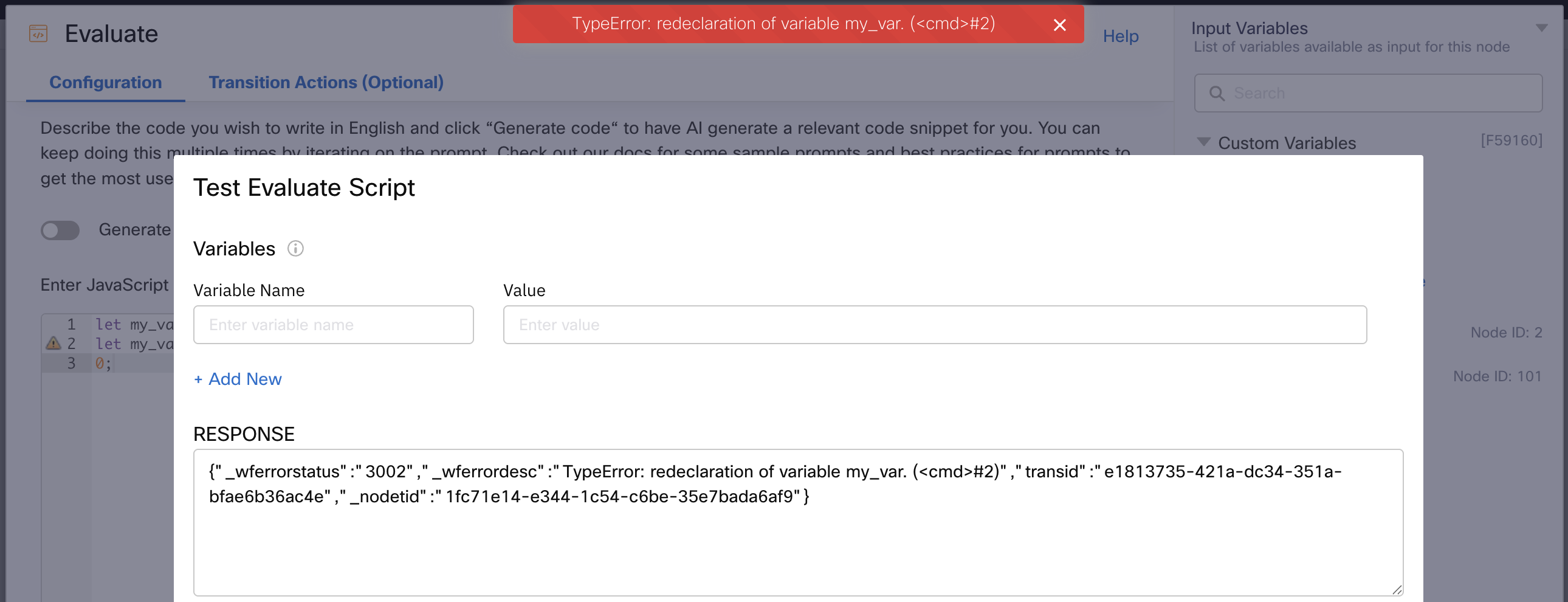Switch to the Configuration tab
This screenshot has height=602, width=1568.
coord(105,82)
